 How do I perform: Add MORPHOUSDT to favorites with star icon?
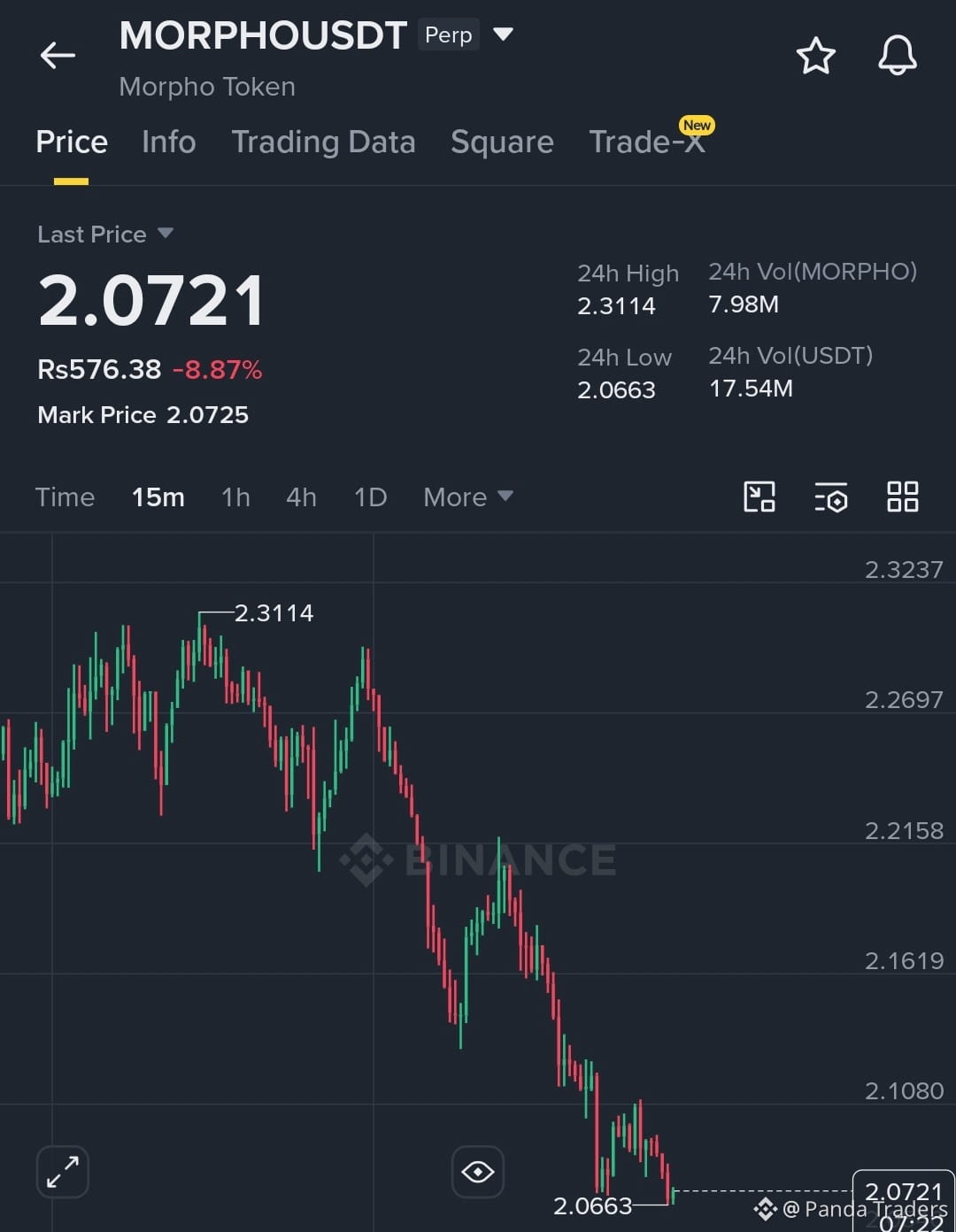click(x=815, y=57)
